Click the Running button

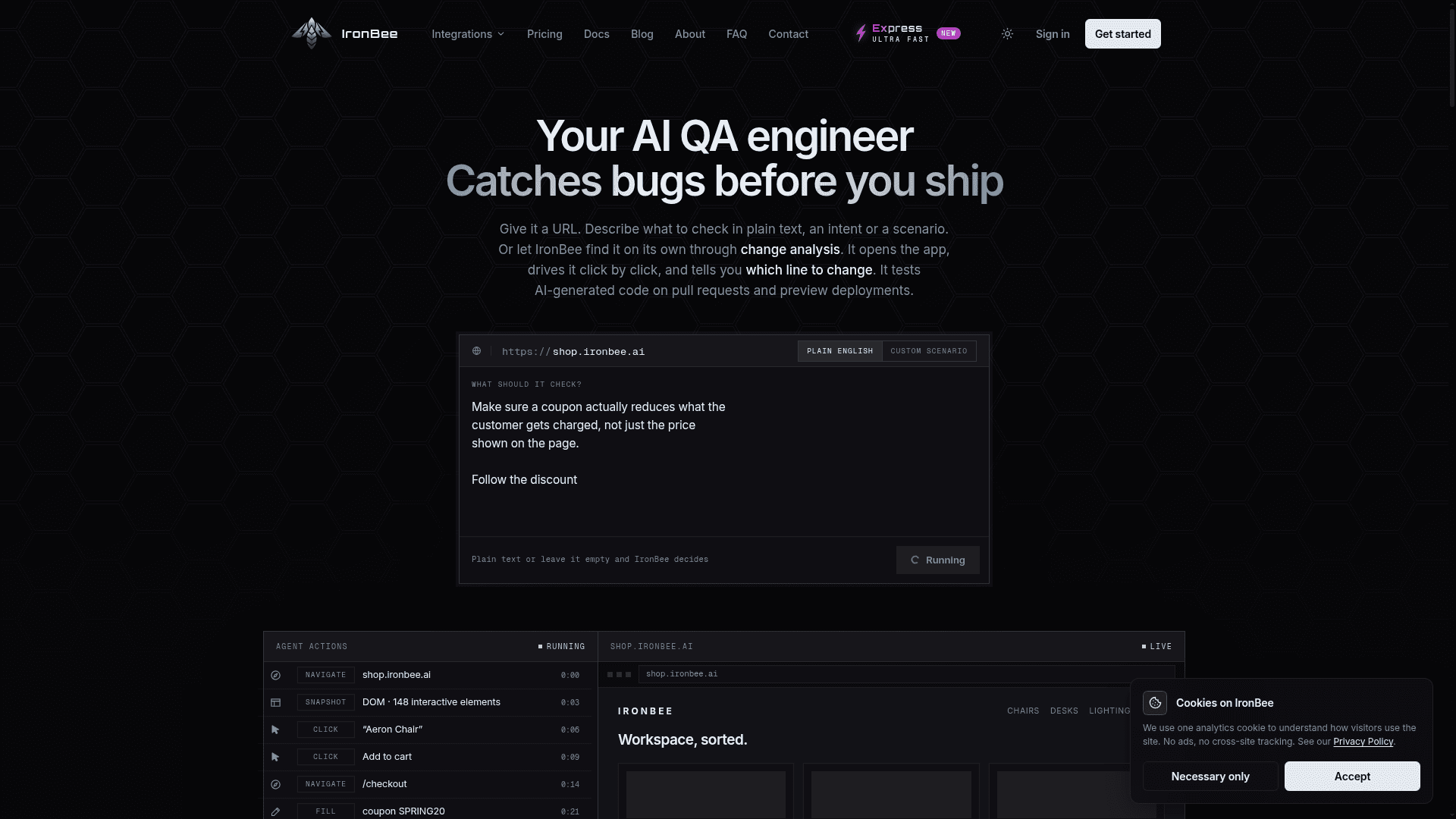938,560
